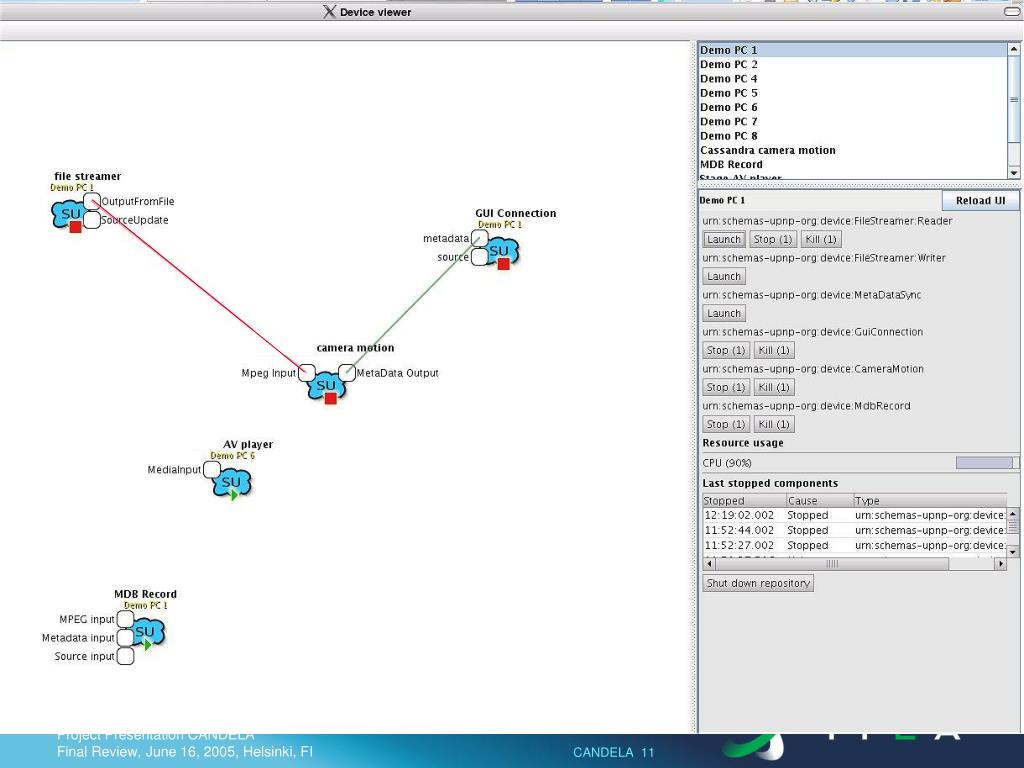Click the AV player node title
This screenshot has height=768, width=1024.
tap(248, 445)
